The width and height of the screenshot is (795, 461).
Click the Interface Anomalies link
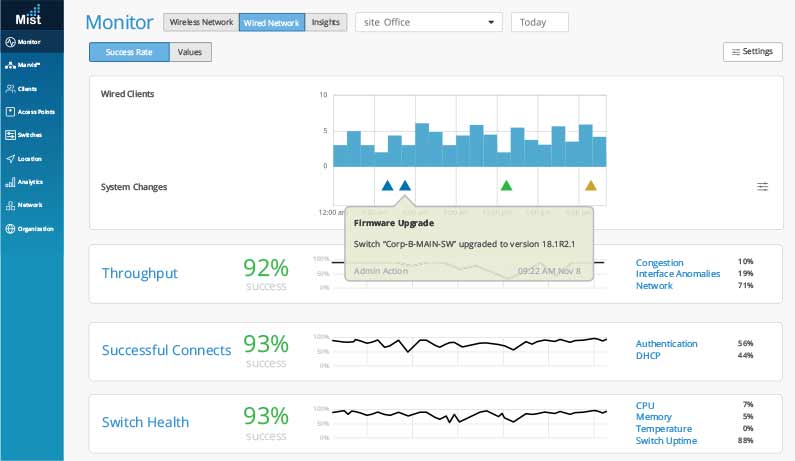coord(677,274)
